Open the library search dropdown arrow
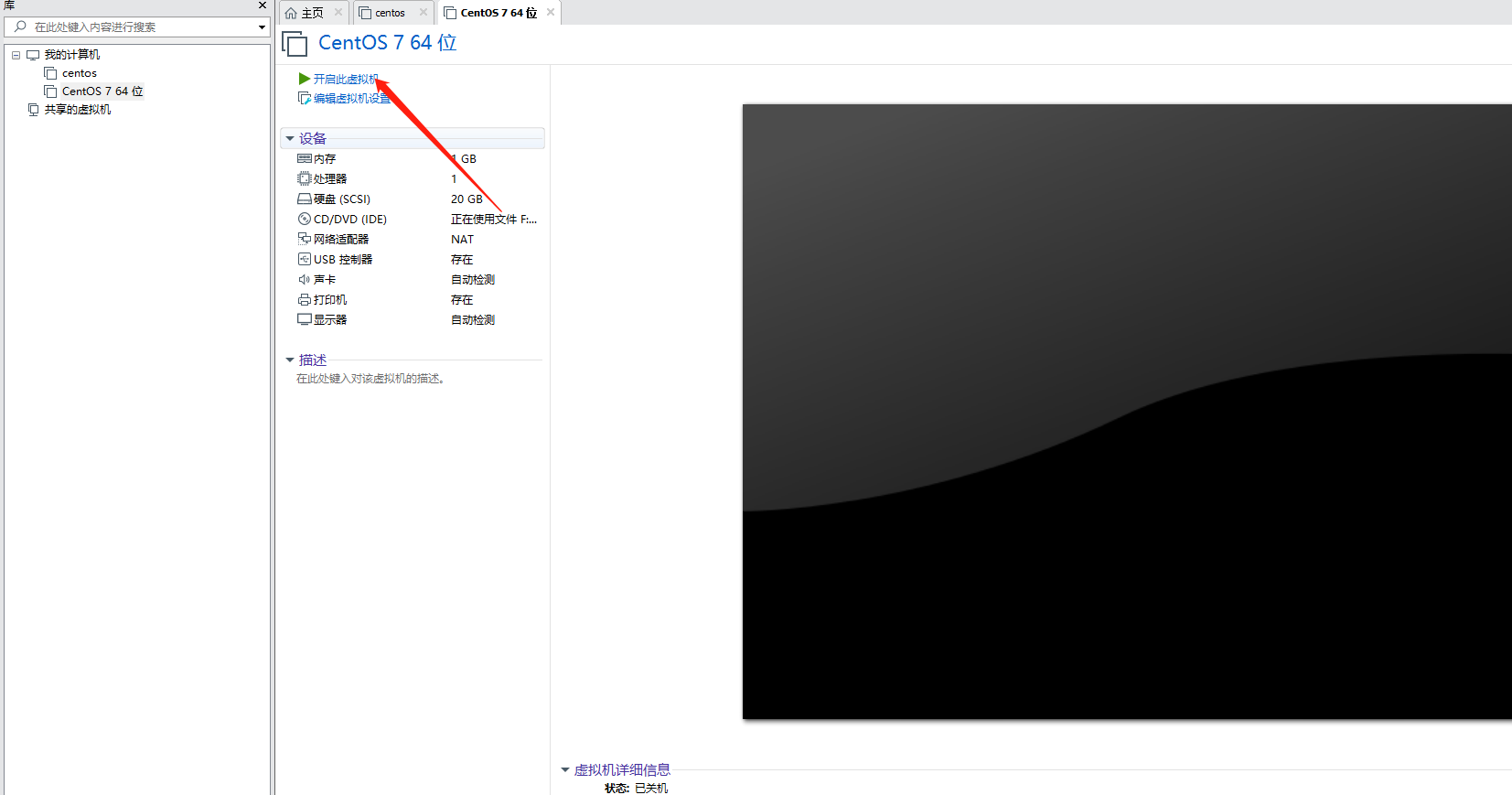The image size is (1512, 795). pyautogui.click(x=262, y=27)
